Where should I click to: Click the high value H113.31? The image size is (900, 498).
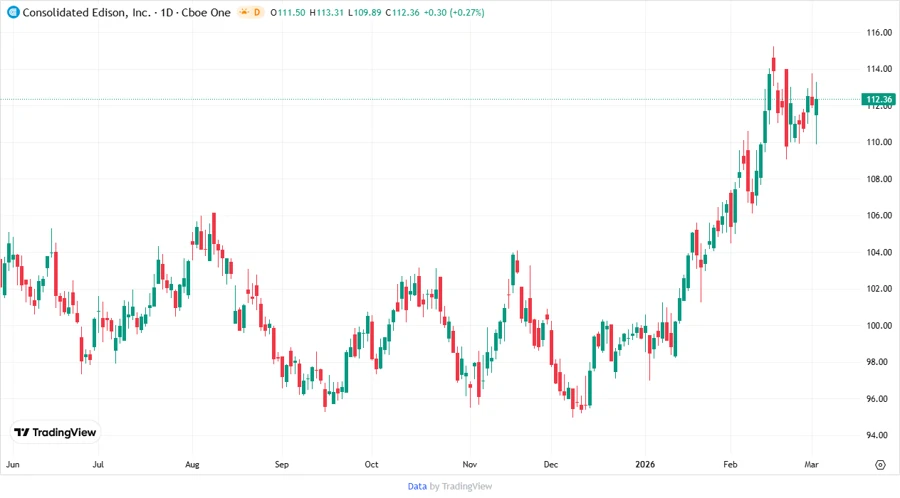click(x=327, y=12)
